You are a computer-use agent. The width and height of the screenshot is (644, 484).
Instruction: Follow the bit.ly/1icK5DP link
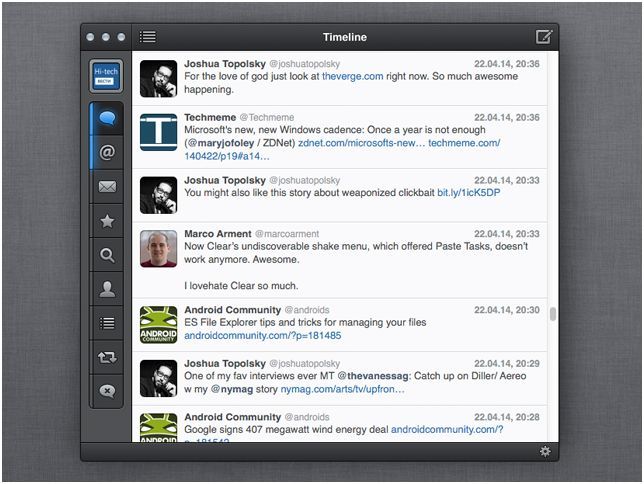[468, 193]
